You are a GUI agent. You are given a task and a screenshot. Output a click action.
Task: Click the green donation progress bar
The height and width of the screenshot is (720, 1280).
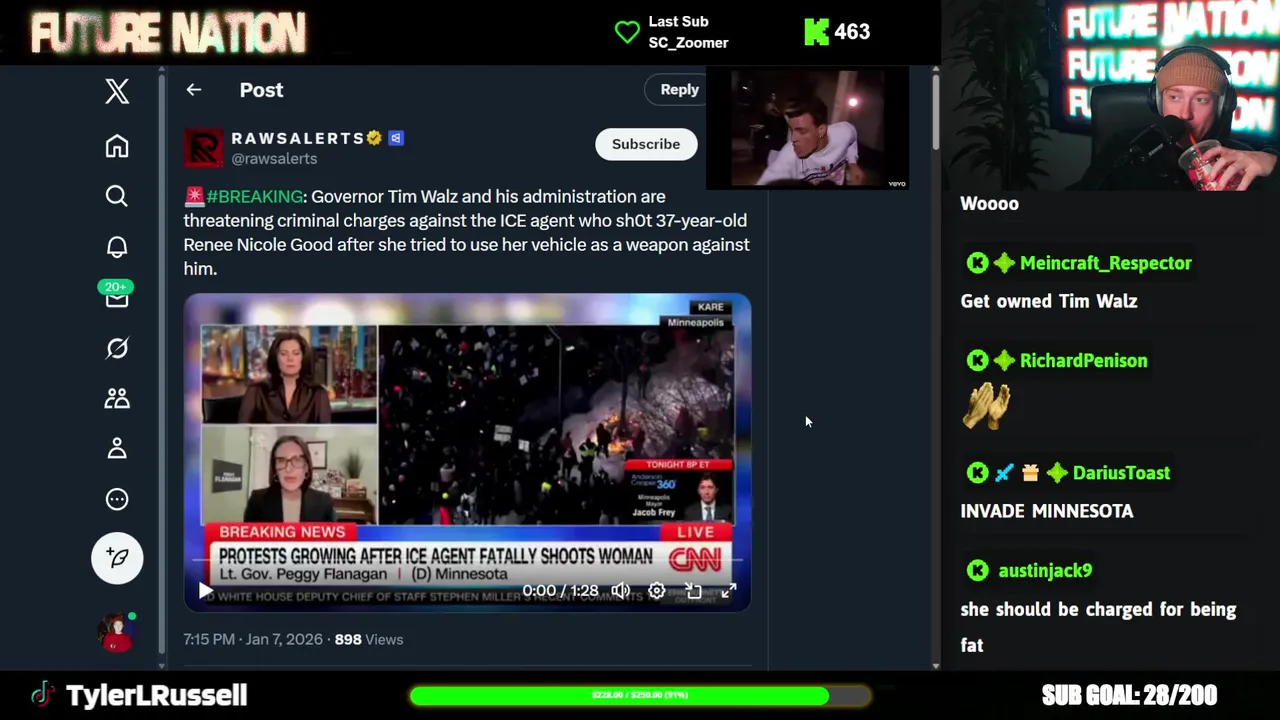click(x=640, y=695)
